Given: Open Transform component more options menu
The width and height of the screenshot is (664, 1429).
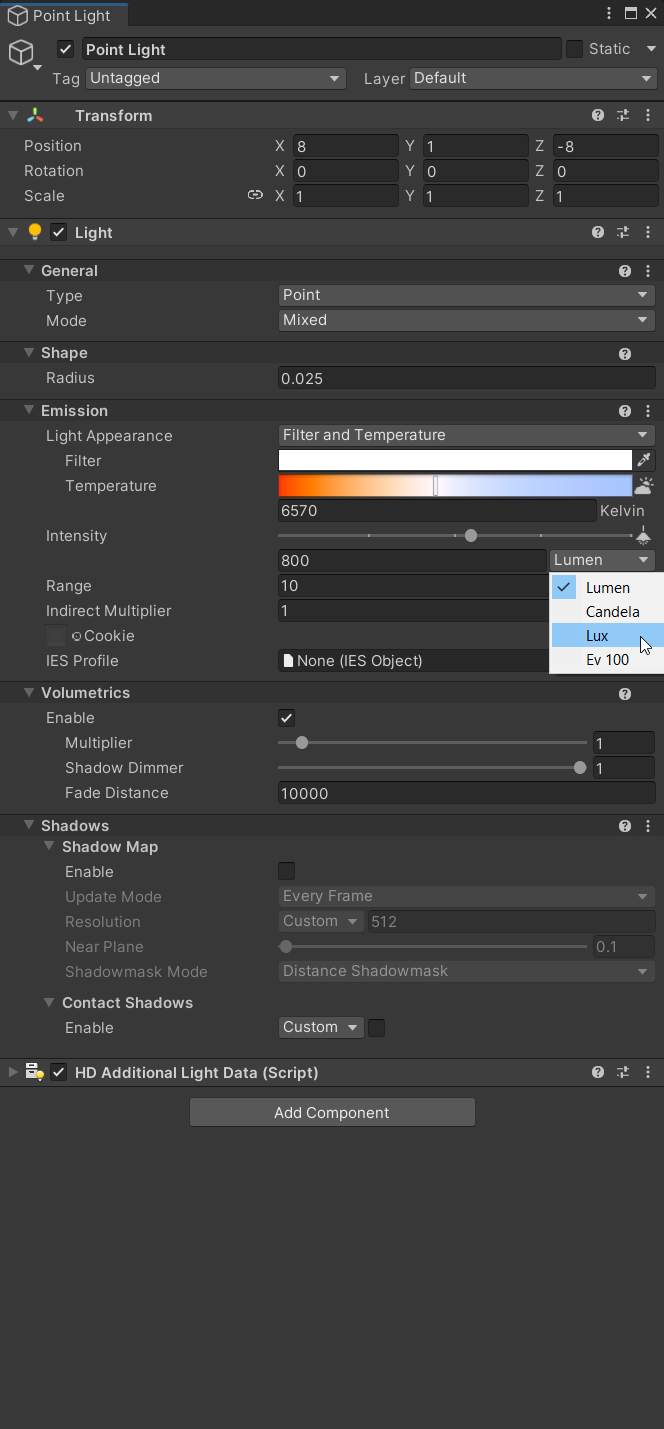Looking at the screenshot, I should tap(648, 116).
